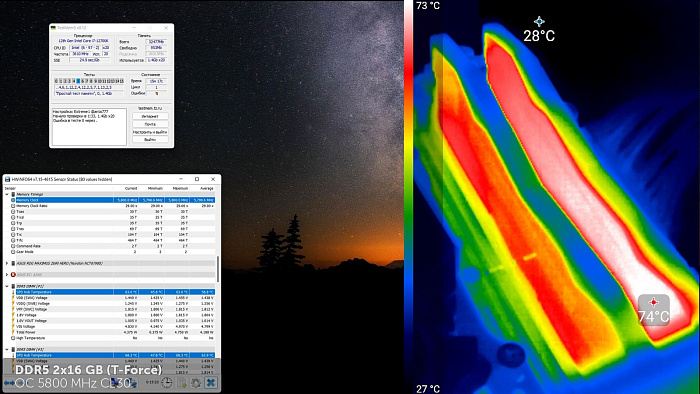This screenshot has width=700, height=394.
Task: Click the blue coldest-spot marker above 28°C
Action: coord(539,21)
